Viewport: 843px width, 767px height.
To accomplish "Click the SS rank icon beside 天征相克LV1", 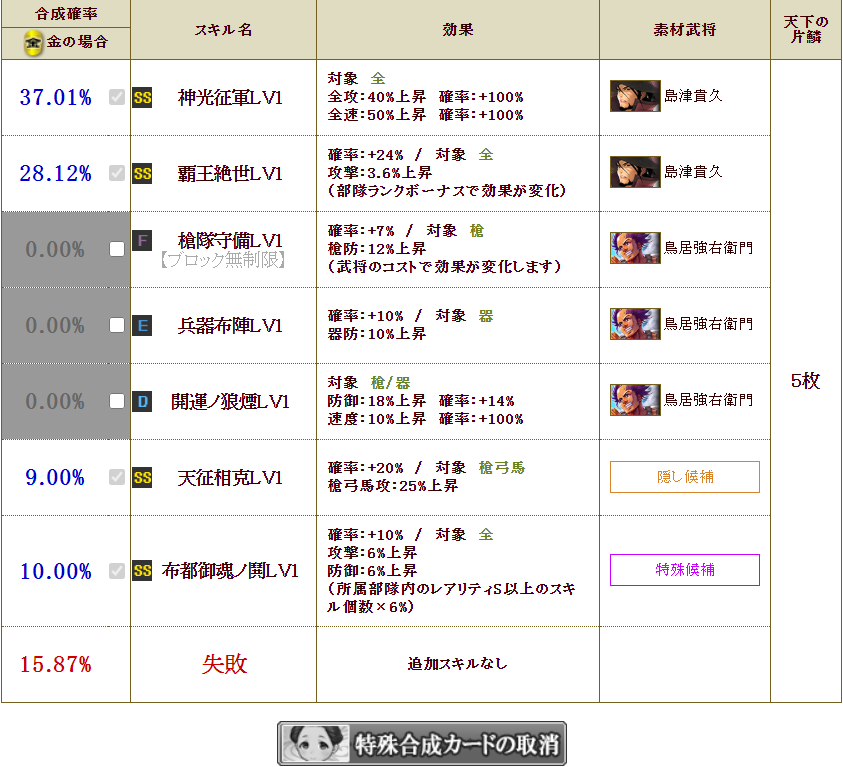I will point(142,477).
